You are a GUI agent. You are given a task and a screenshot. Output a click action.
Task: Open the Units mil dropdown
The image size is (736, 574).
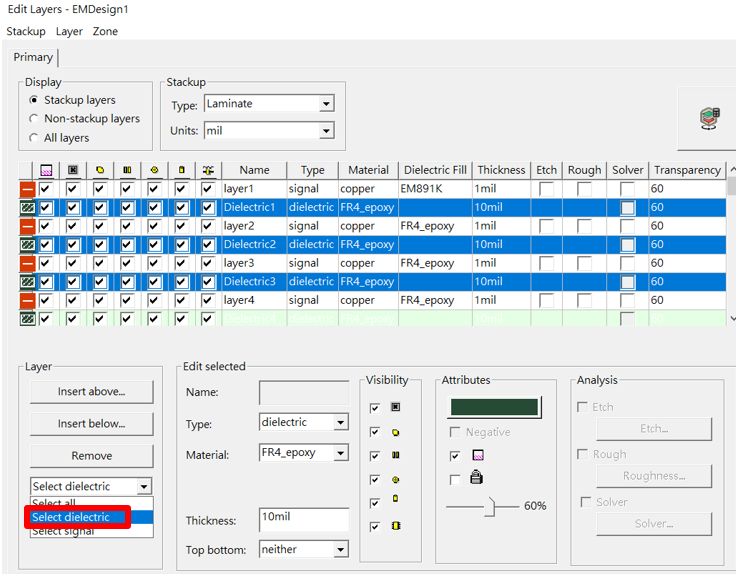pyautogui.click(x=326, y=130)
